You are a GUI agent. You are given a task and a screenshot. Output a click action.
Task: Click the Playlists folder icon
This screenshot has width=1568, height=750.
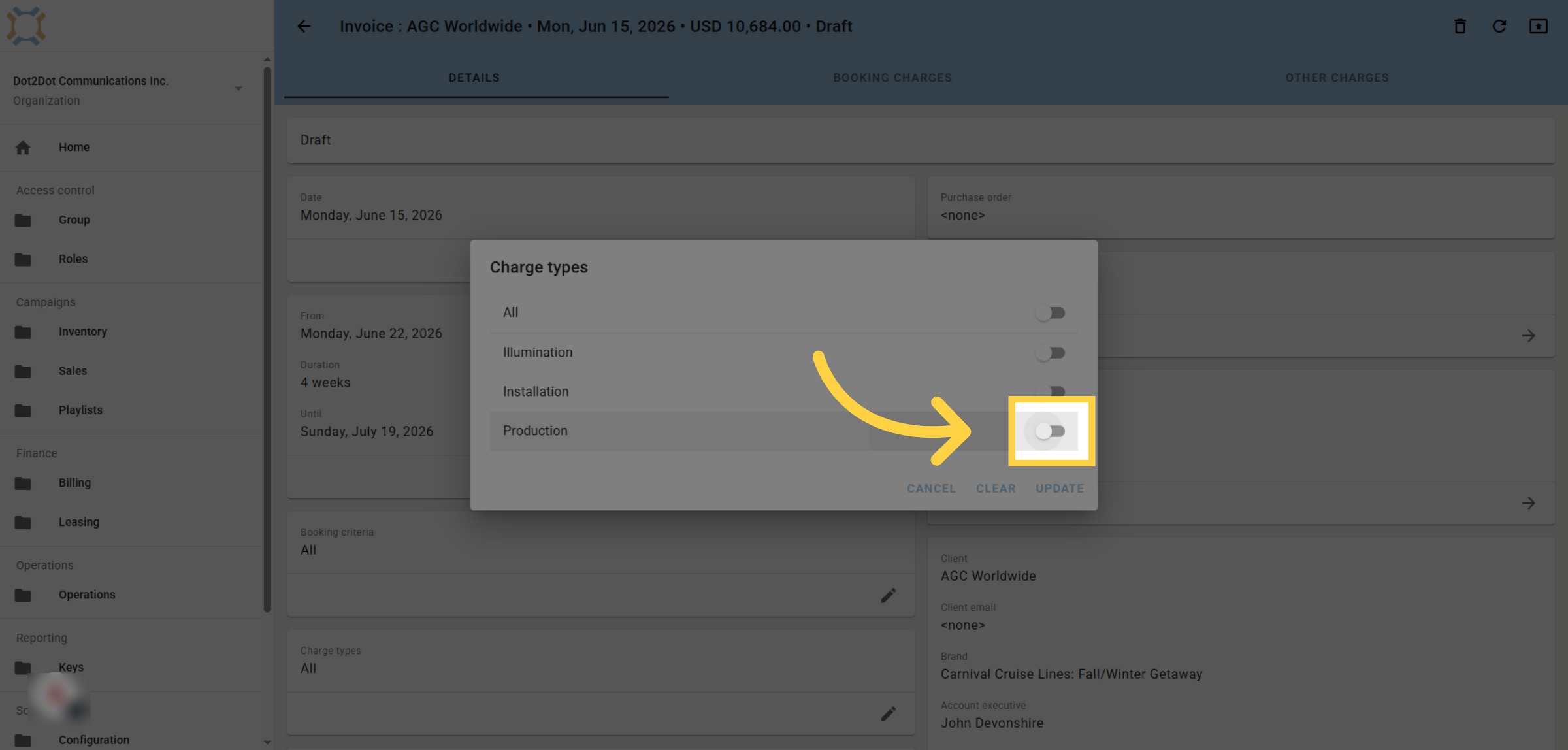pyautogui.click(x=23, y=410)
